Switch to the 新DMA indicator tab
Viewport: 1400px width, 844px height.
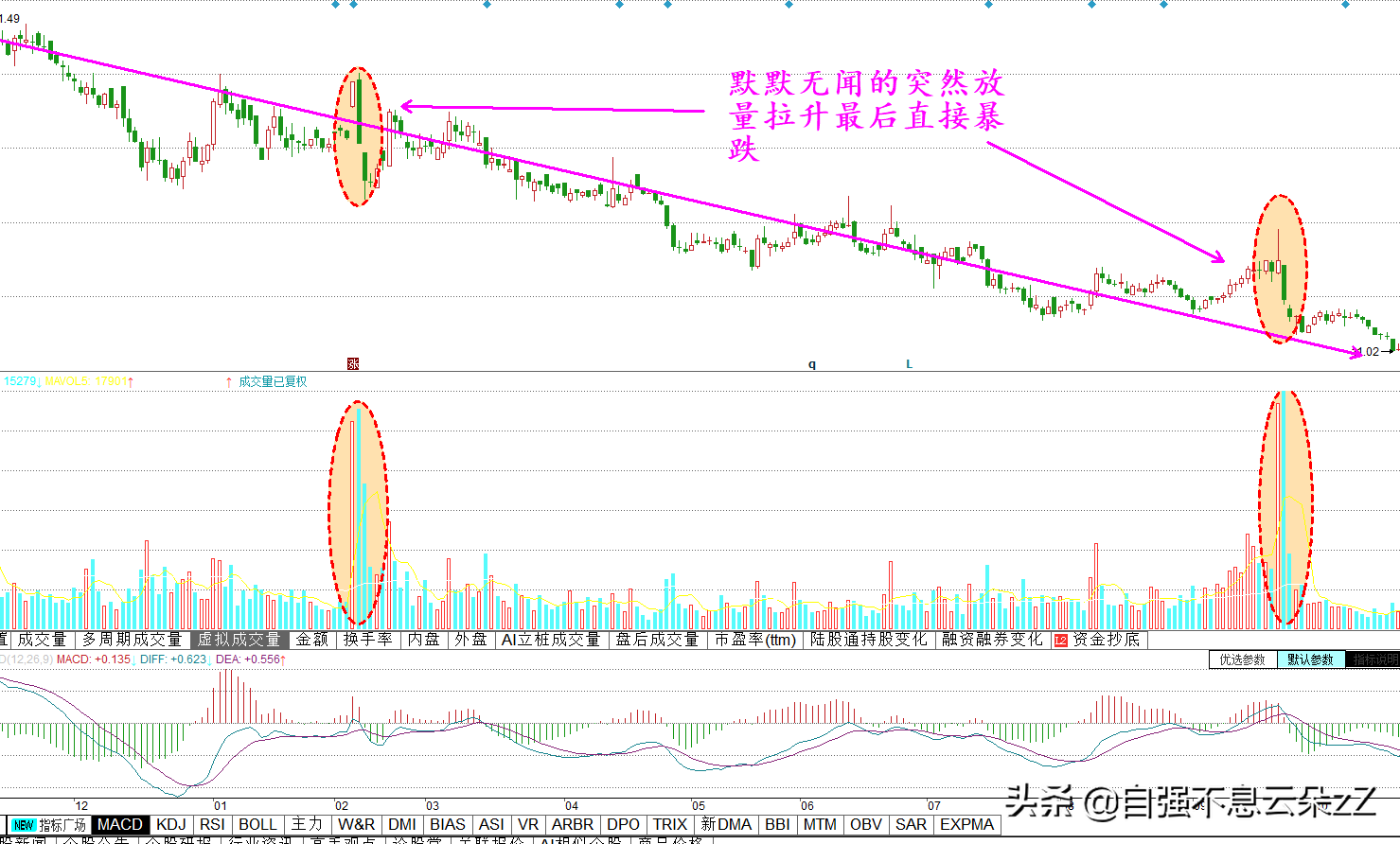[726, 825]
